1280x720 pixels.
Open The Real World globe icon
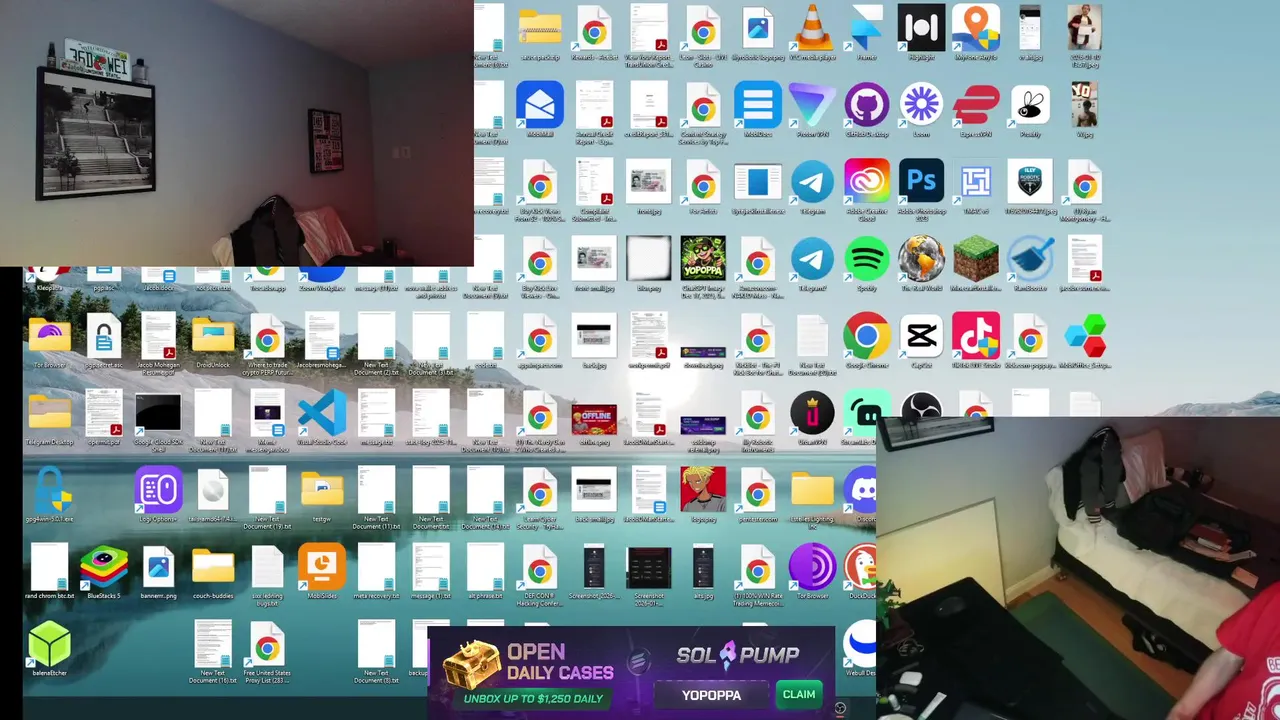click(921, 260)
